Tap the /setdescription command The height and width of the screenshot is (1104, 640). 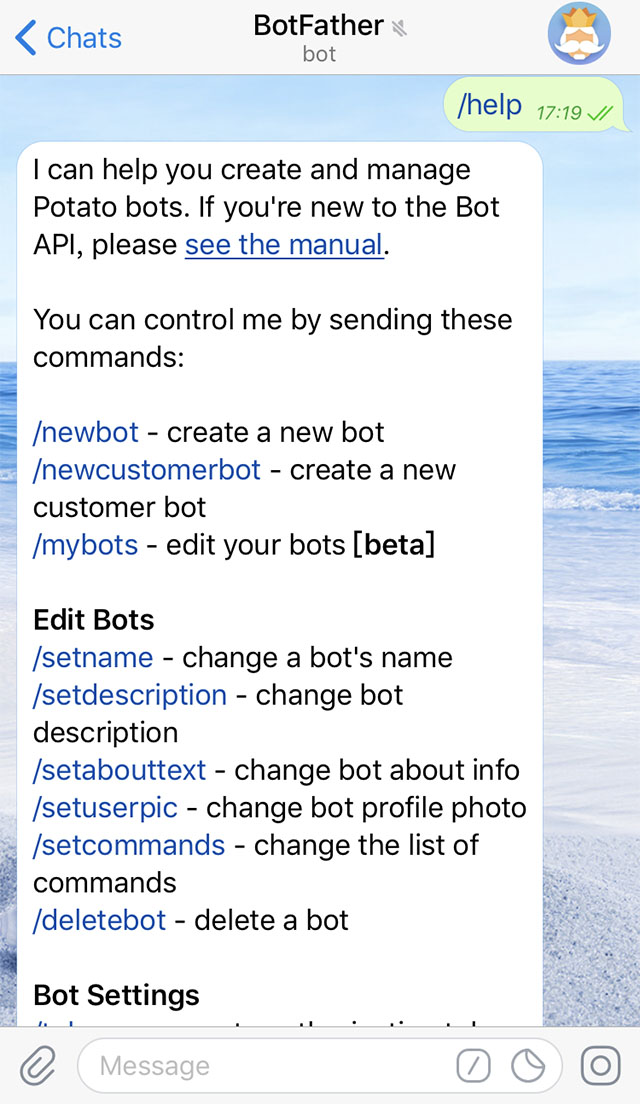(x=130, y=695)
